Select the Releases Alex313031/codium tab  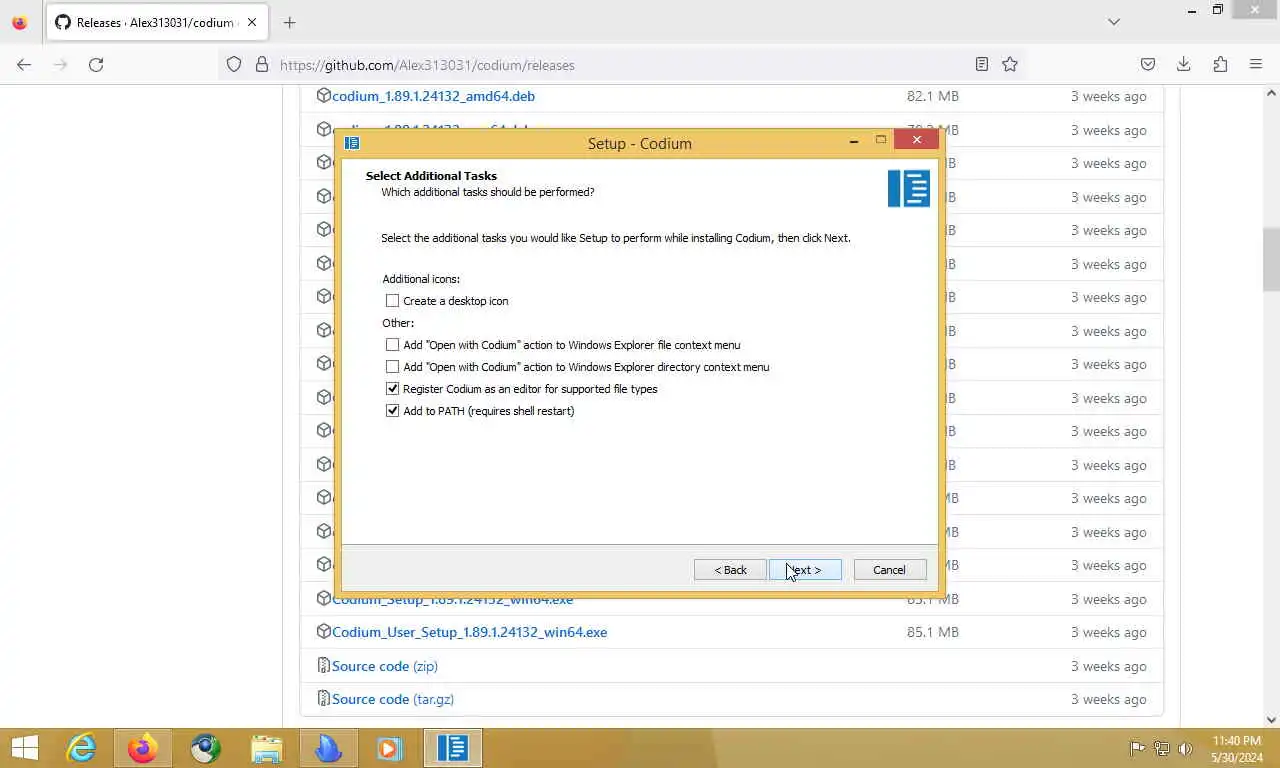tap(156, 22)
